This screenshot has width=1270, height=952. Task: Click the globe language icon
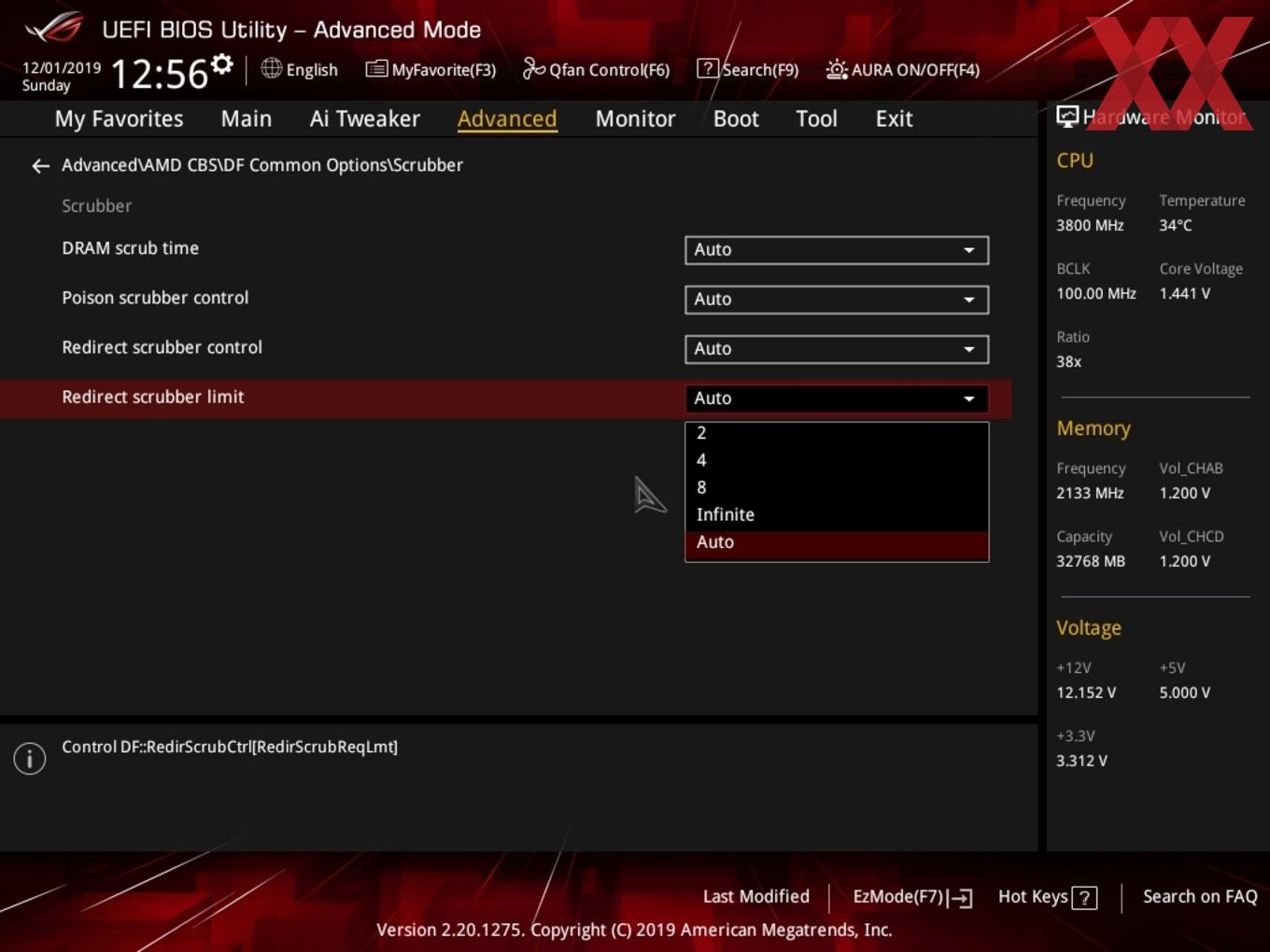pos(271,68)
